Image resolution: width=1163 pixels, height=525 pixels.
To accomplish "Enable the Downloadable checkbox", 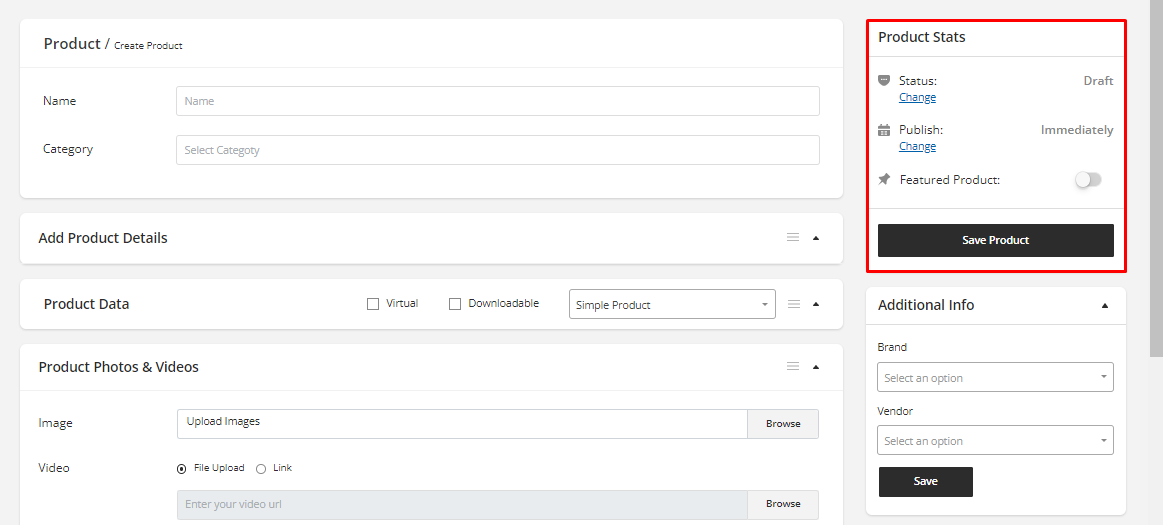I will coord(455,304).
